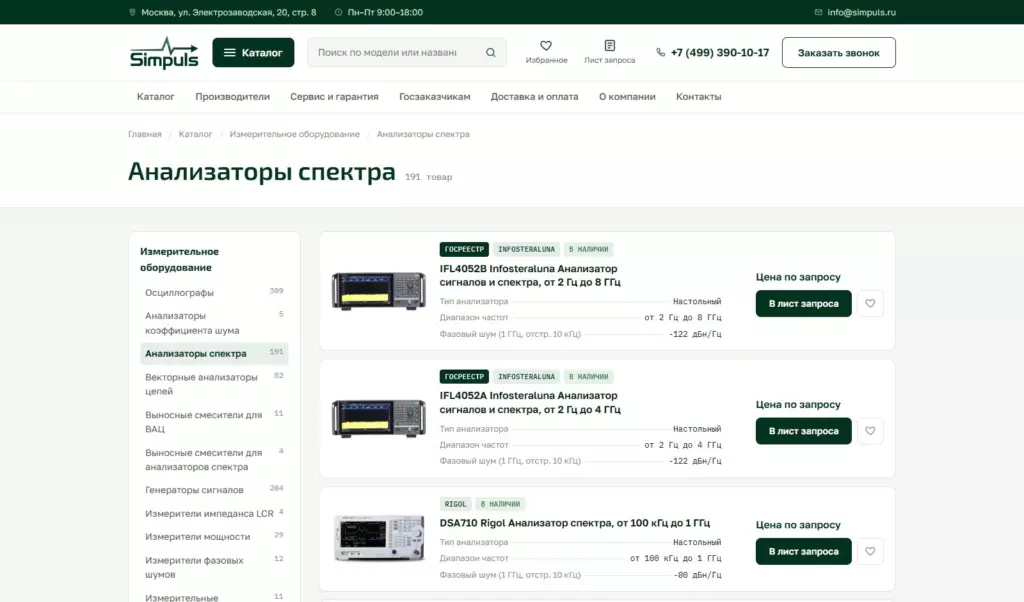Go to Измерительное оборудование breadcrumb
Viewport: 1024px width, 602px height.
tap(295, 134)
